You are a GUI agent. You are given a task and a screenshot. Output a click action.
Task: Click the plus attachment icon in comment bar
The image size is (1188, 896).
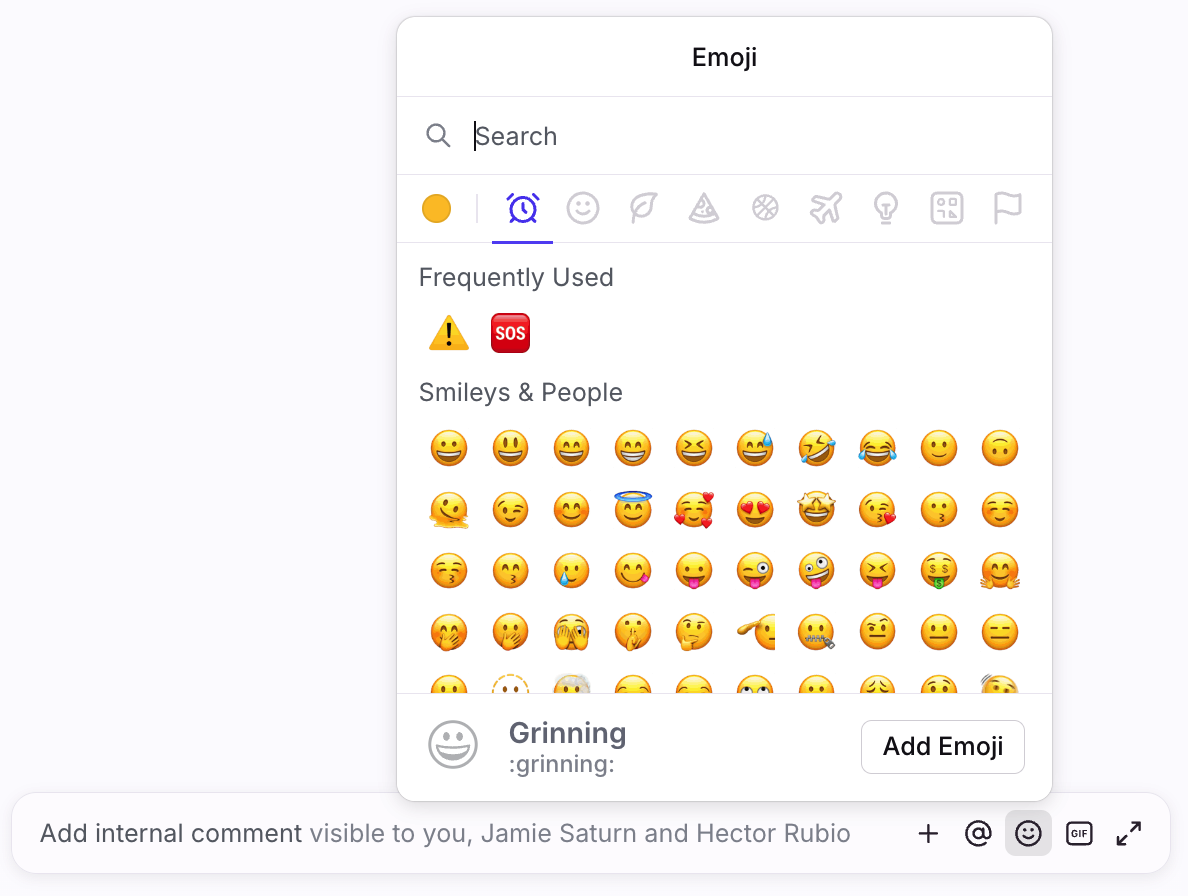point(928,833)
